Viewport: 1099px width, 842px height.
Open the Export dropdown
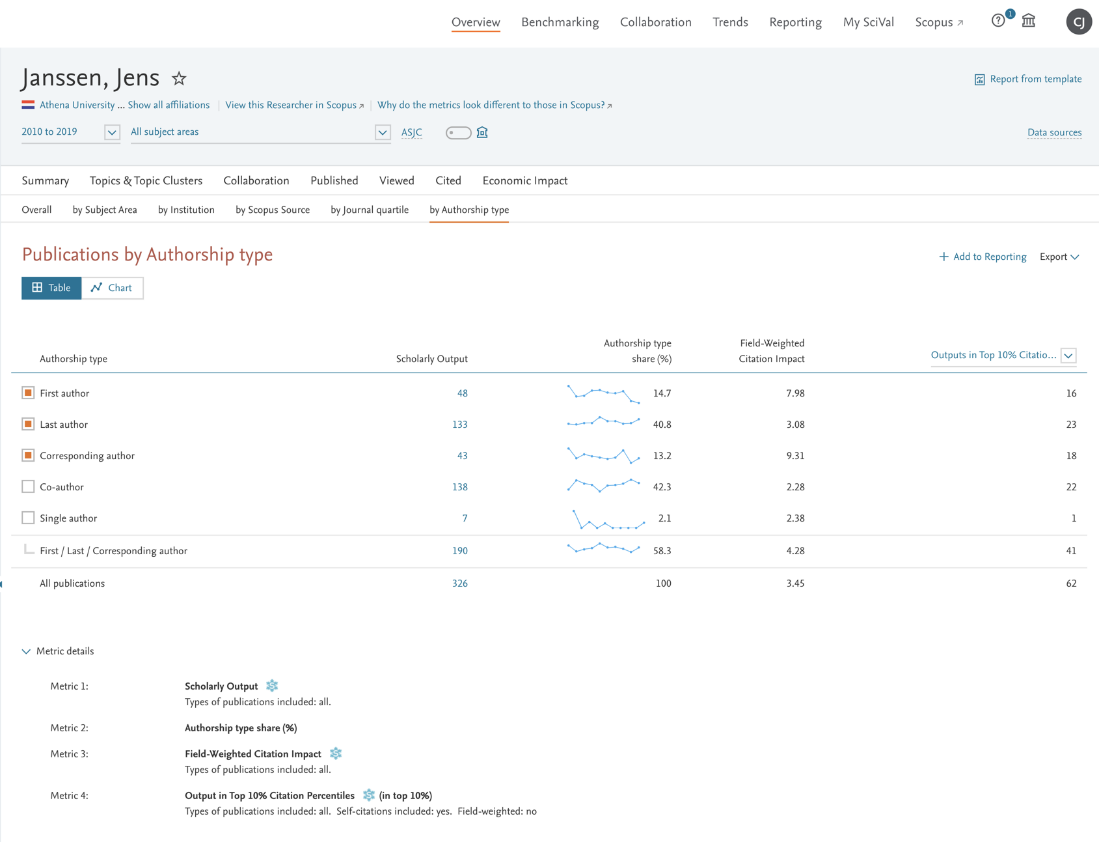pyautogui.click(x=1059, y=257)
